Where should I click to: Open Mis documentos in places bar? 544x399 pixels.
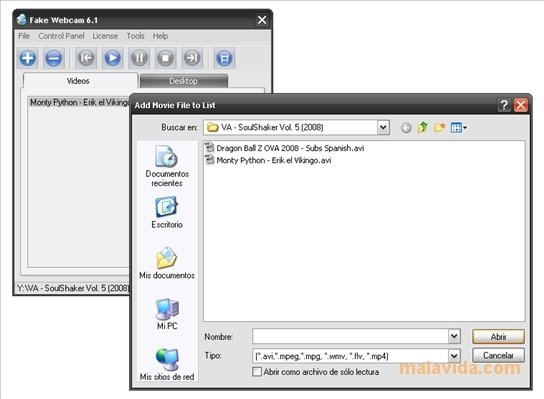pyautogui.click(x=167, y=263)
